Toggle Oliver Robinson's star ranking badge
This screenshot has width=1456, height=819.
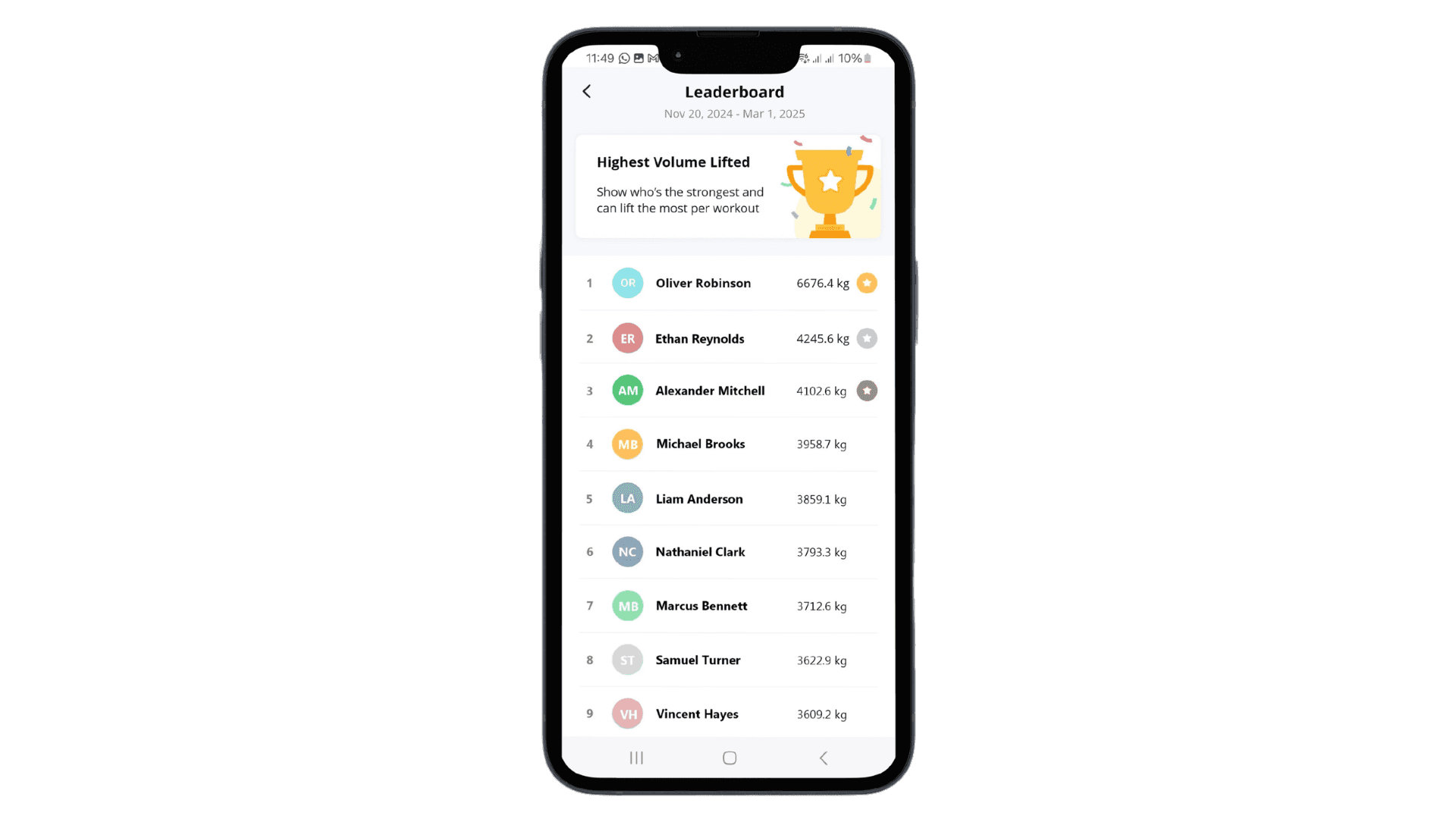866,283
